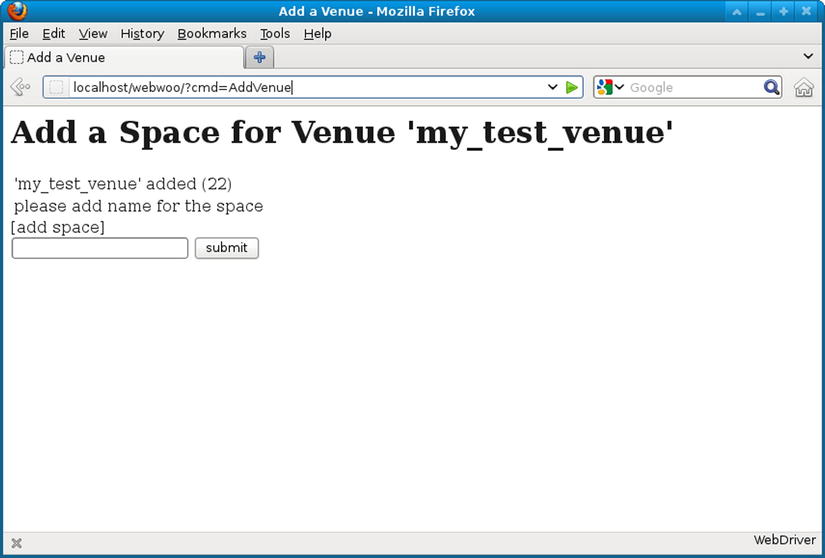Roll up window with title bar up arrow

(737, 11)
